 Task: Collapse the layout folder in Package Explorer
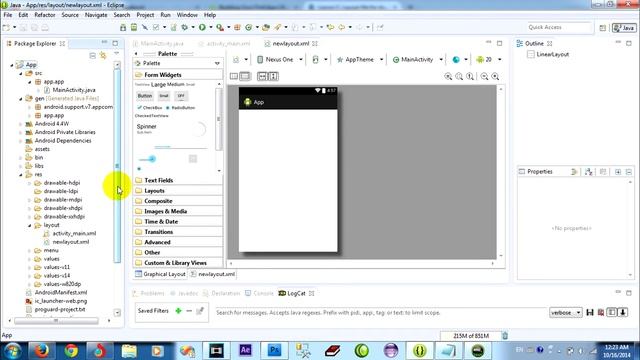point(30,225)
